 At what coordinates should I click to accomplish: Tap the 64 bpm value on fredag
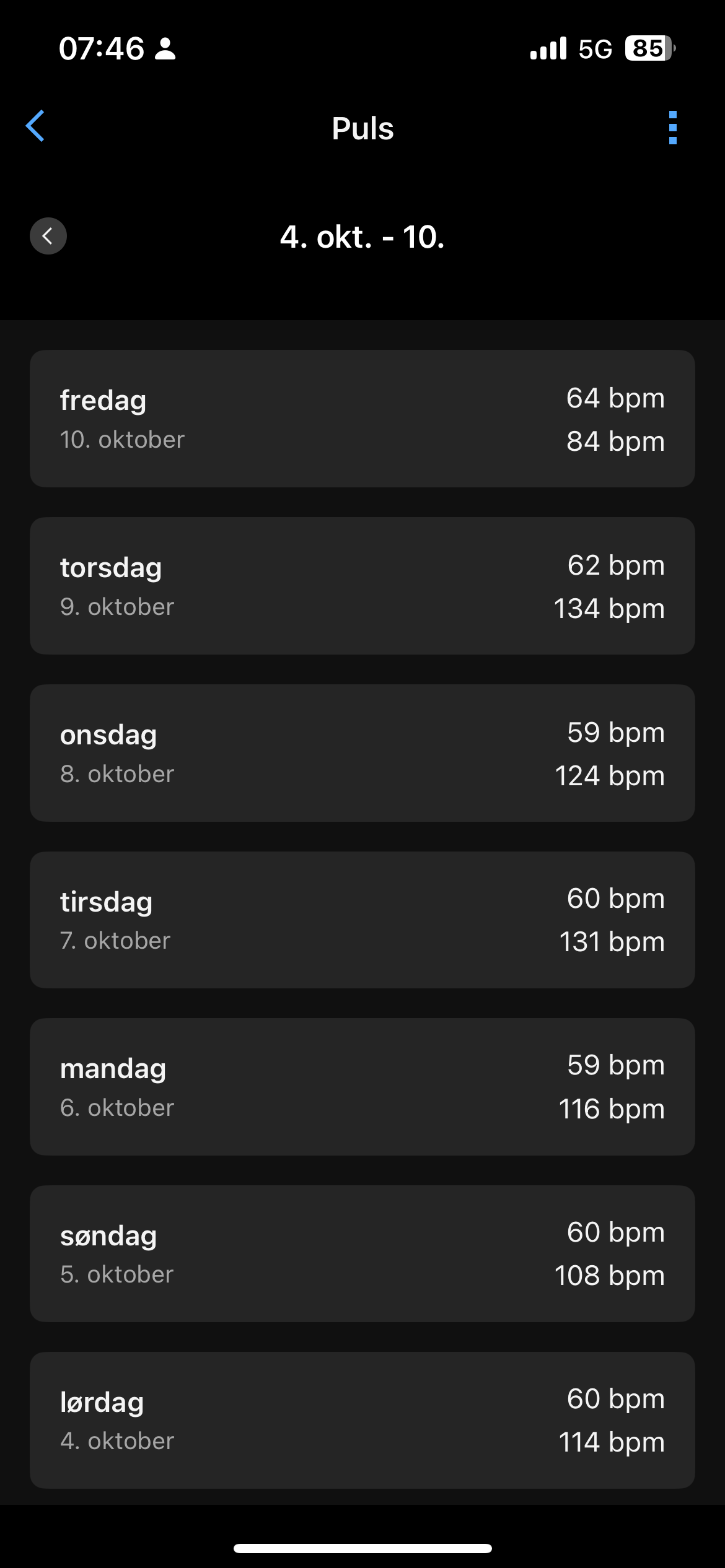tap(615, 398)
